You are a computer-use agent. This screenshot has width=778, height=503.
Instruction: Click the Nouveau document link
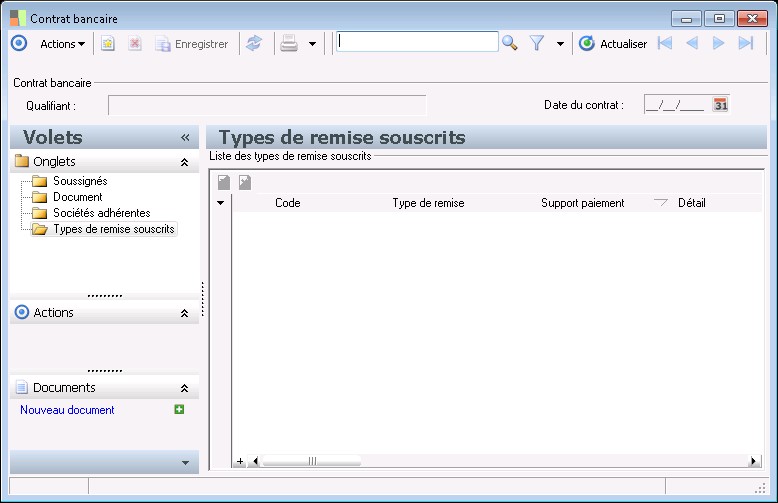tap(67, 410)
